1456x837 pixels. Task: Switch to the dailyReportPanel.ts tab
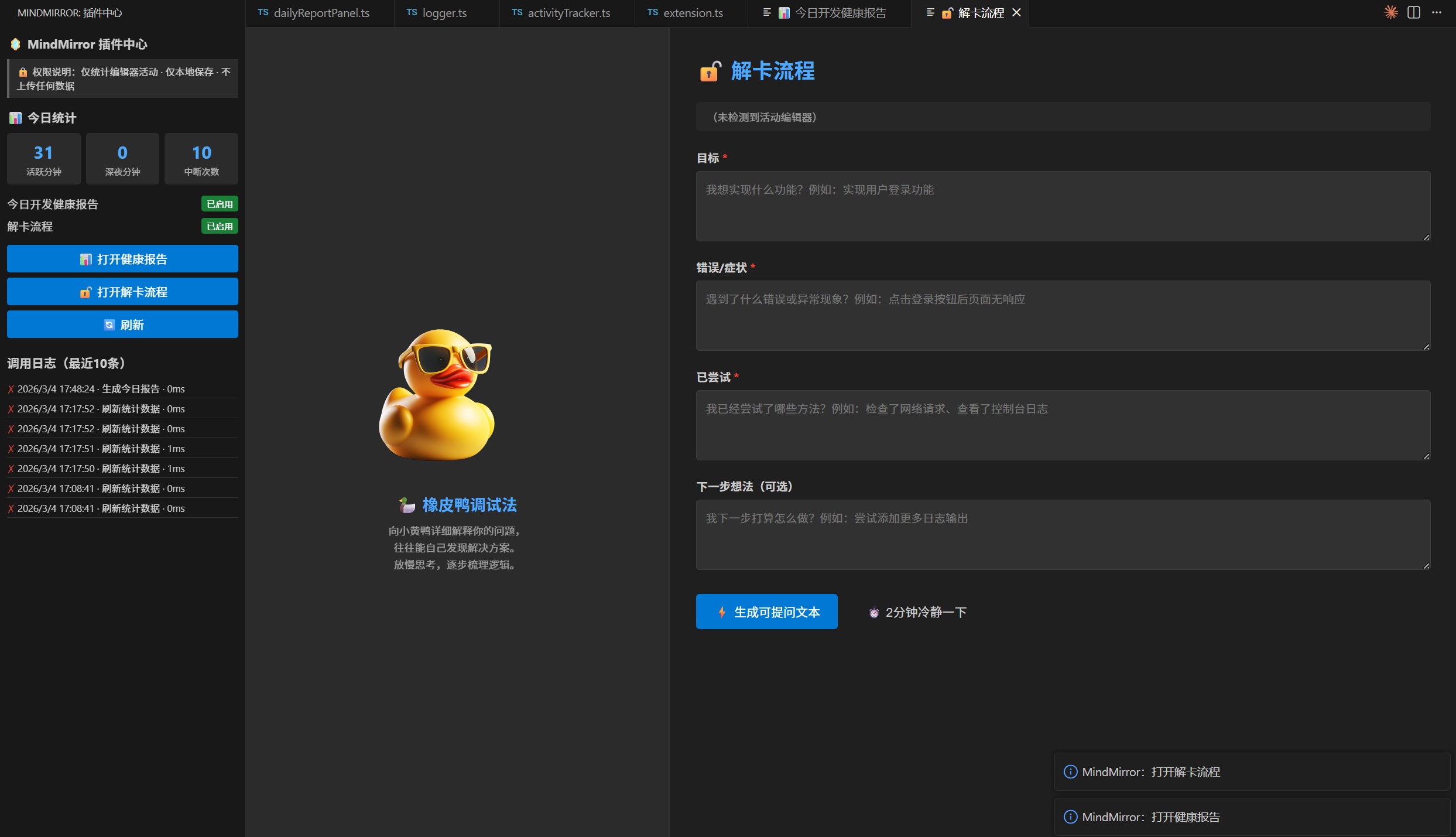pos(321,13)
